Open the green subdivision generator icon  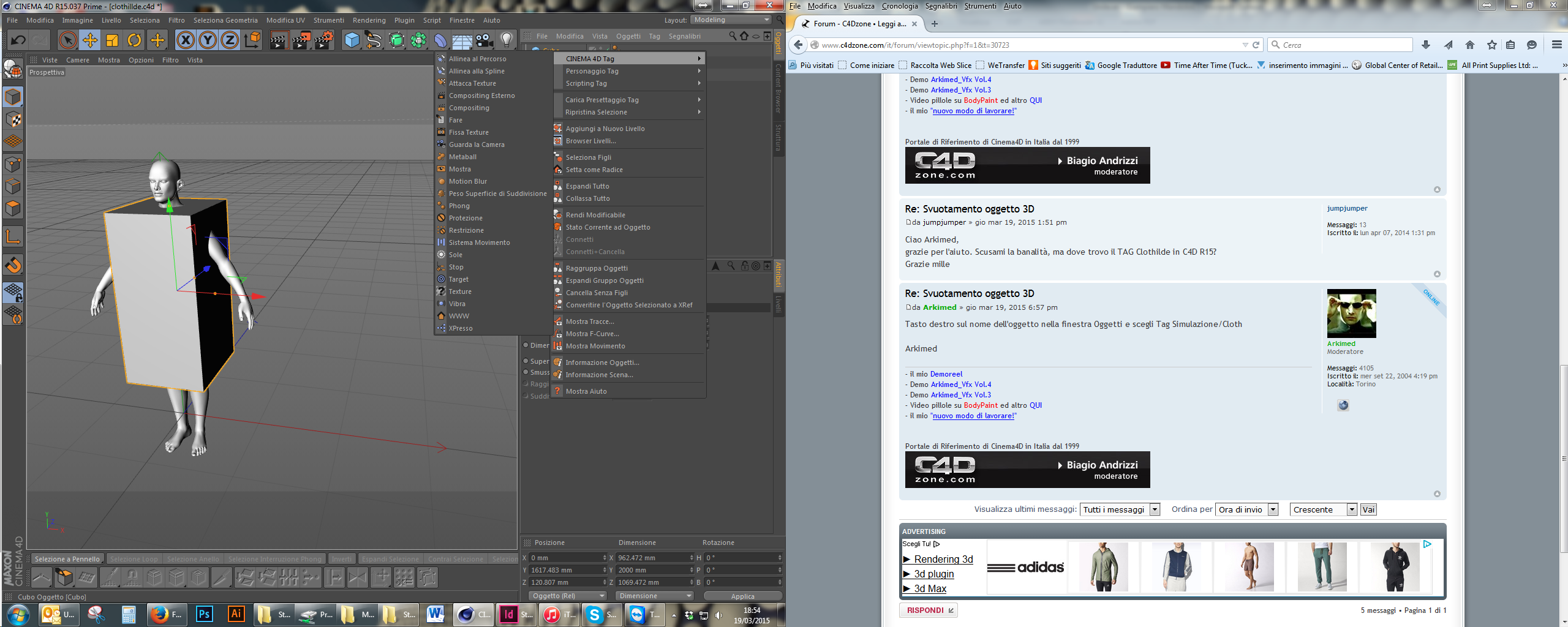396,40
